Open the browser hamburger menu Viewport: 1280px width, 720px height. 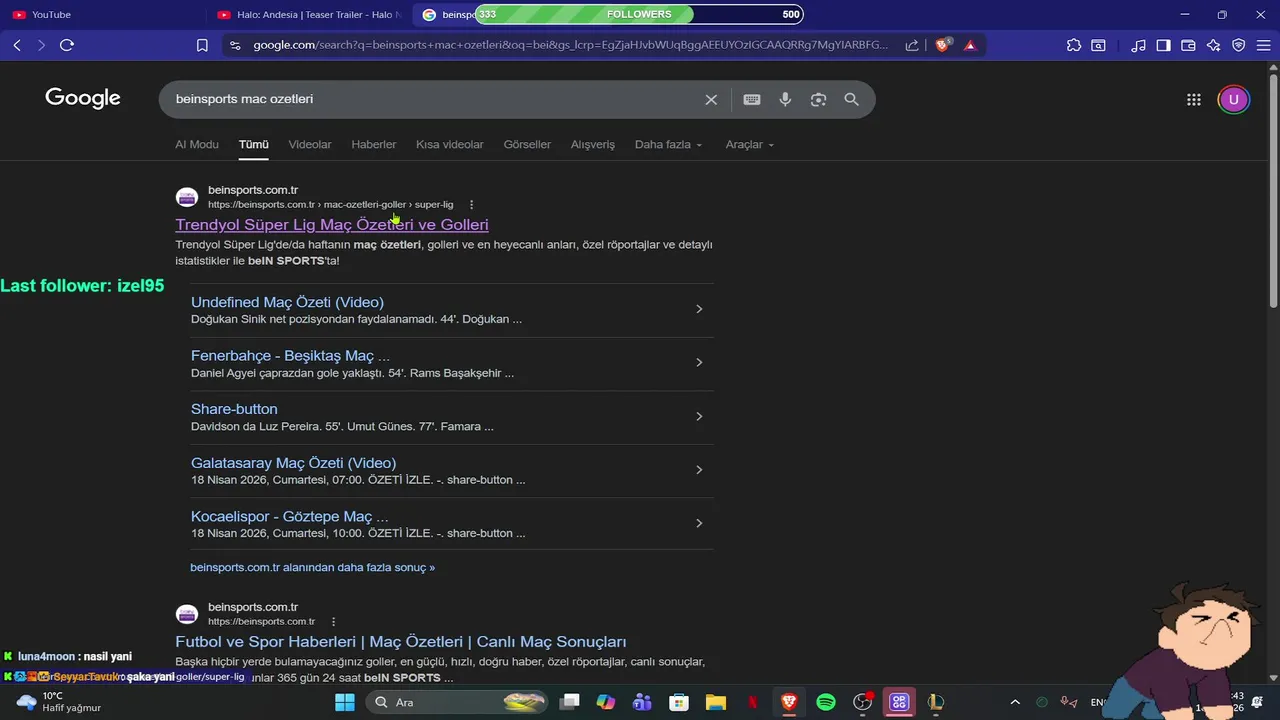(x=1263, y=45)
